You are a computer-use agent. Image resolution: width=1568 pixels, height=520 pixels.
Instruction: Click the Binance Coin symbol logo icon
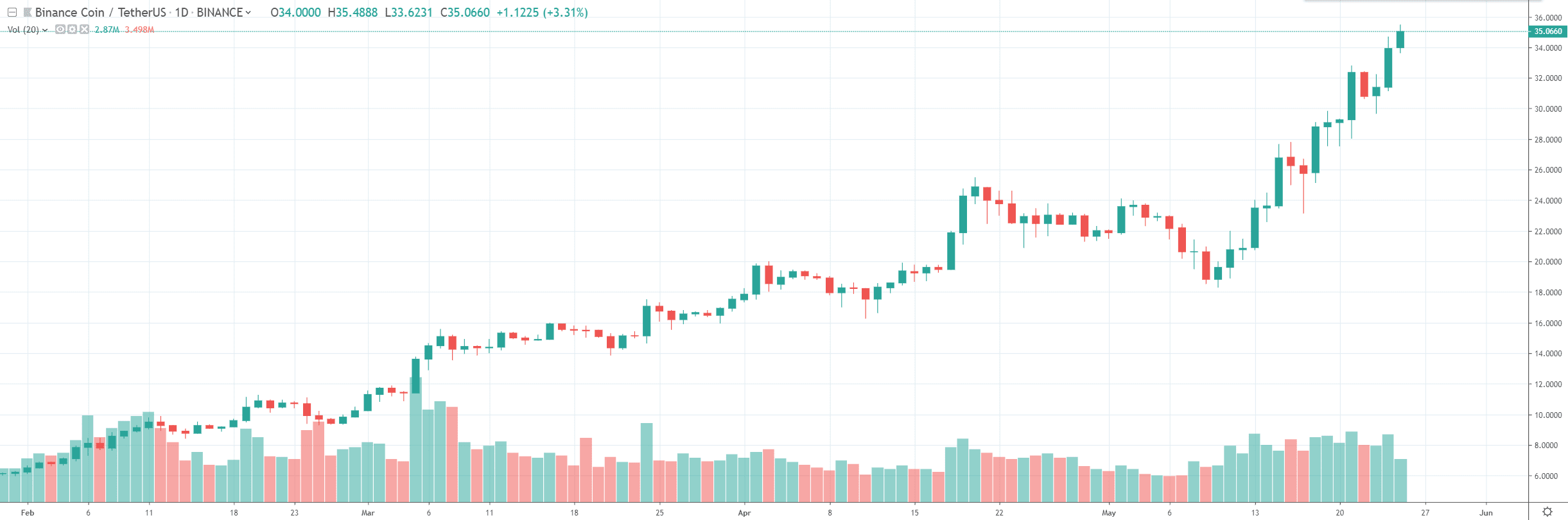click(x=28, y=12)
